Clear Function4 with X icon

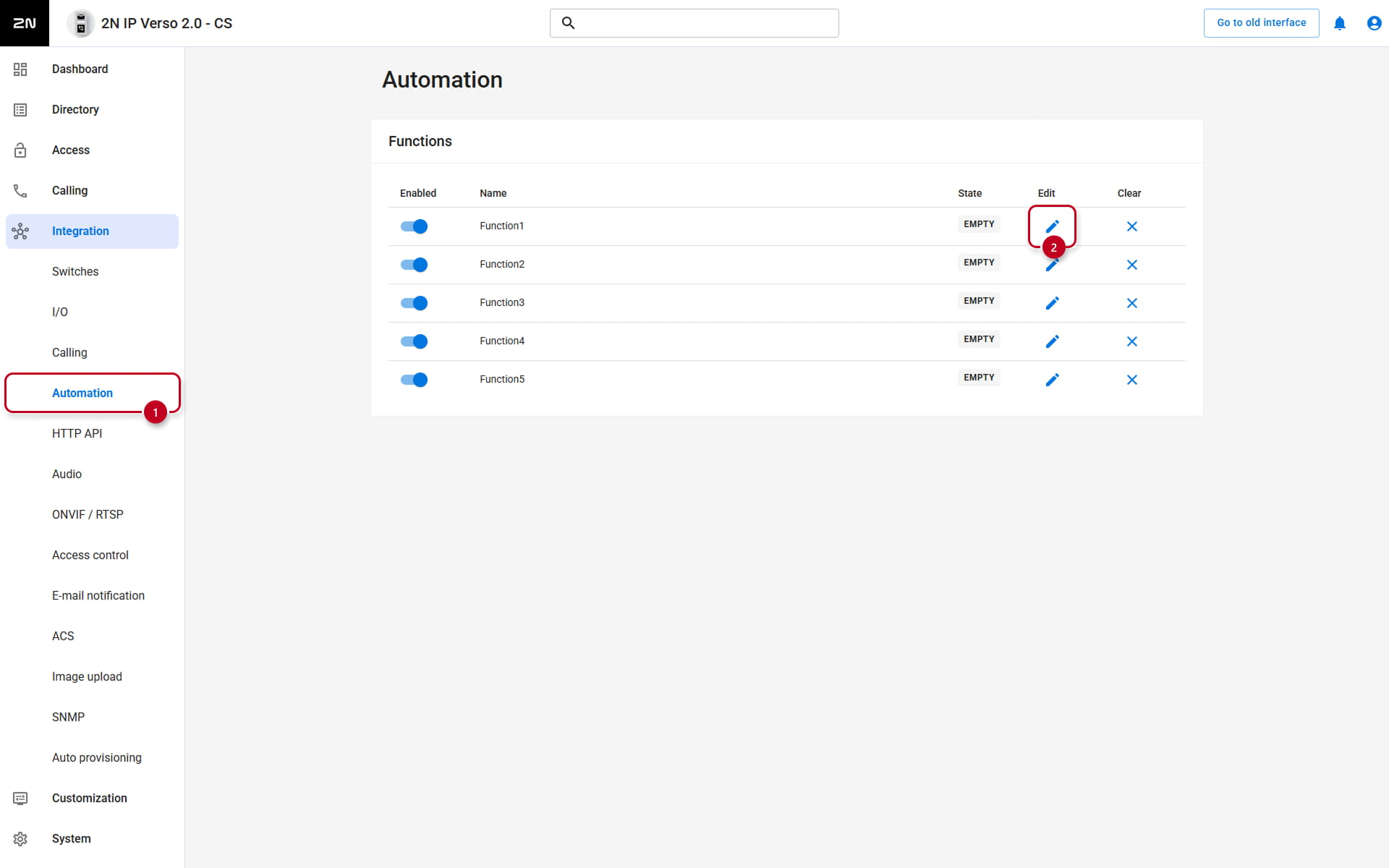click(x=1132, y=341)
